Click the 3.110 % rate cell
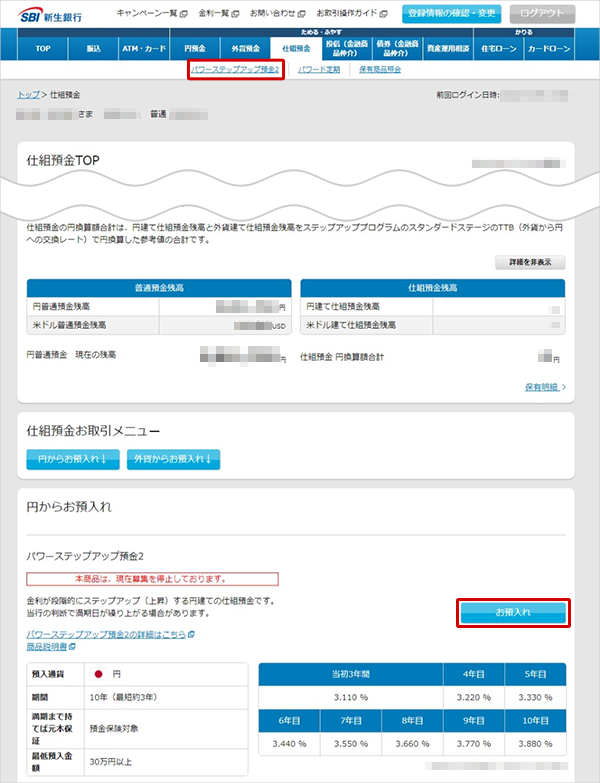Image resolution: width=600 pixels, height=783 pixels. click(351, 698)
